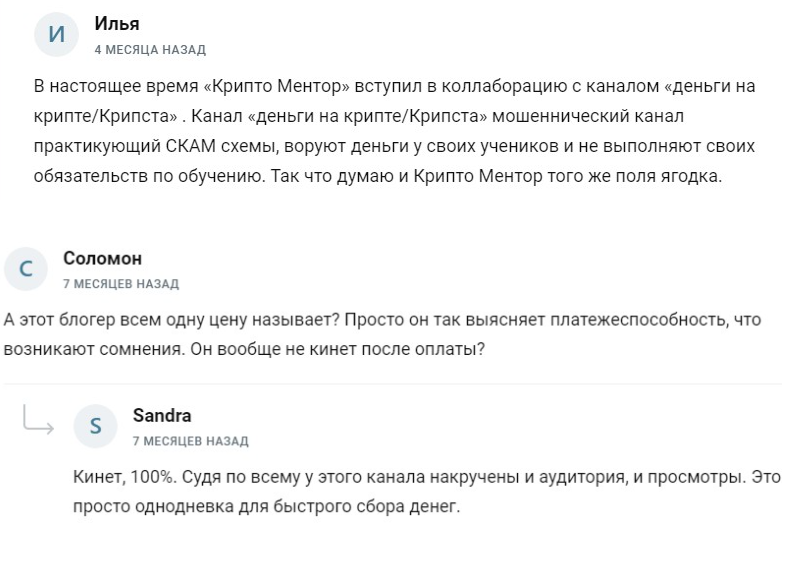Click the timestamp under Соломон's name
The height and width of the screenshot is (569, 794).
(120, 284)
